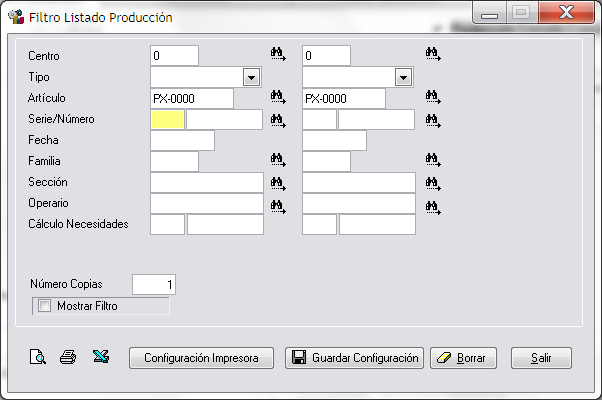This screenshot has height=400, width=602.
Task: Focus the yellow Serie field
Action: pyautogui.click(x=168, y=119)
